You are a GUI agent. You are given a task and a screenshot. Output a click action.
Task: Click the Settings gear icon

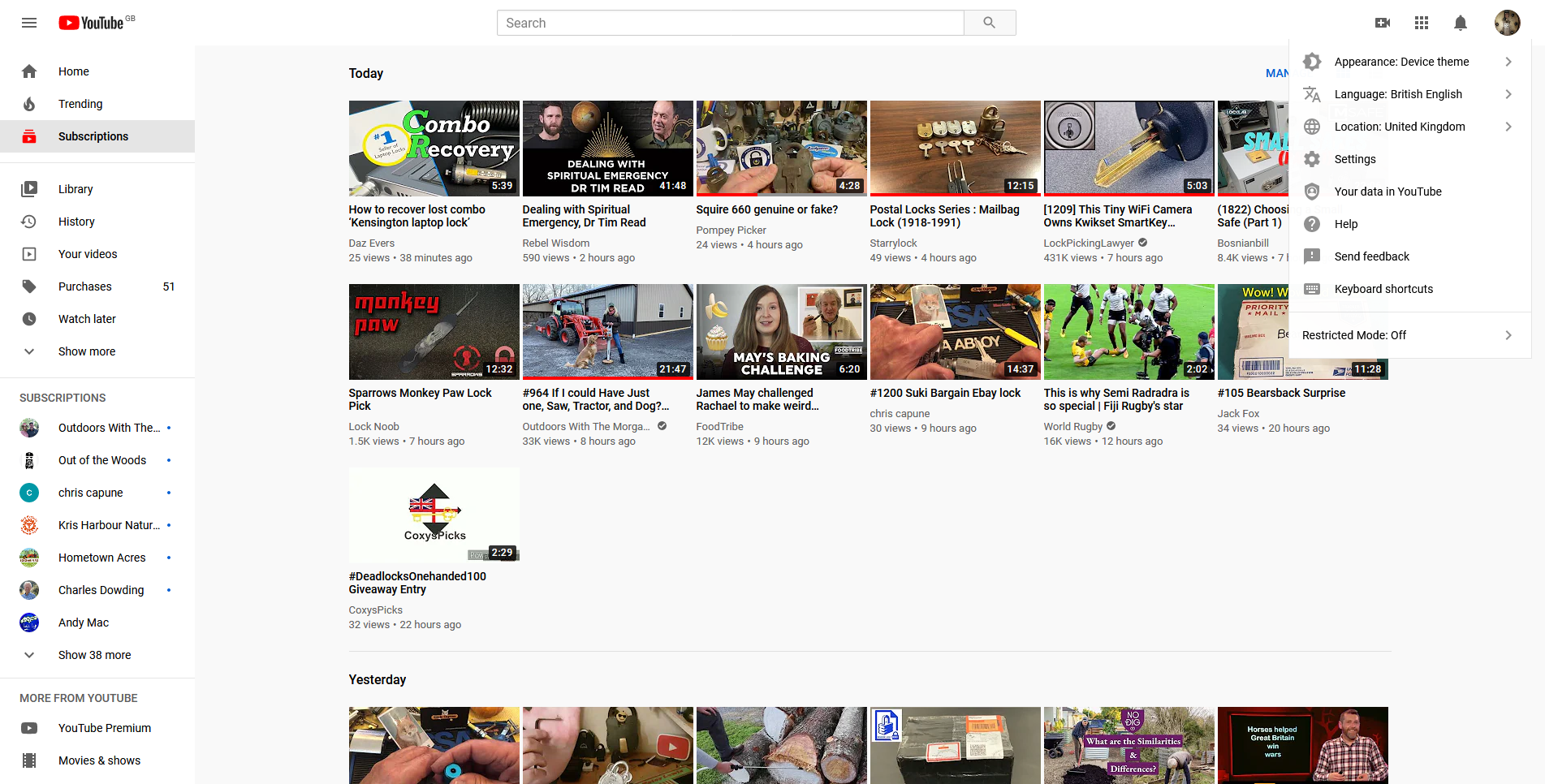[x=1312, y=159]
